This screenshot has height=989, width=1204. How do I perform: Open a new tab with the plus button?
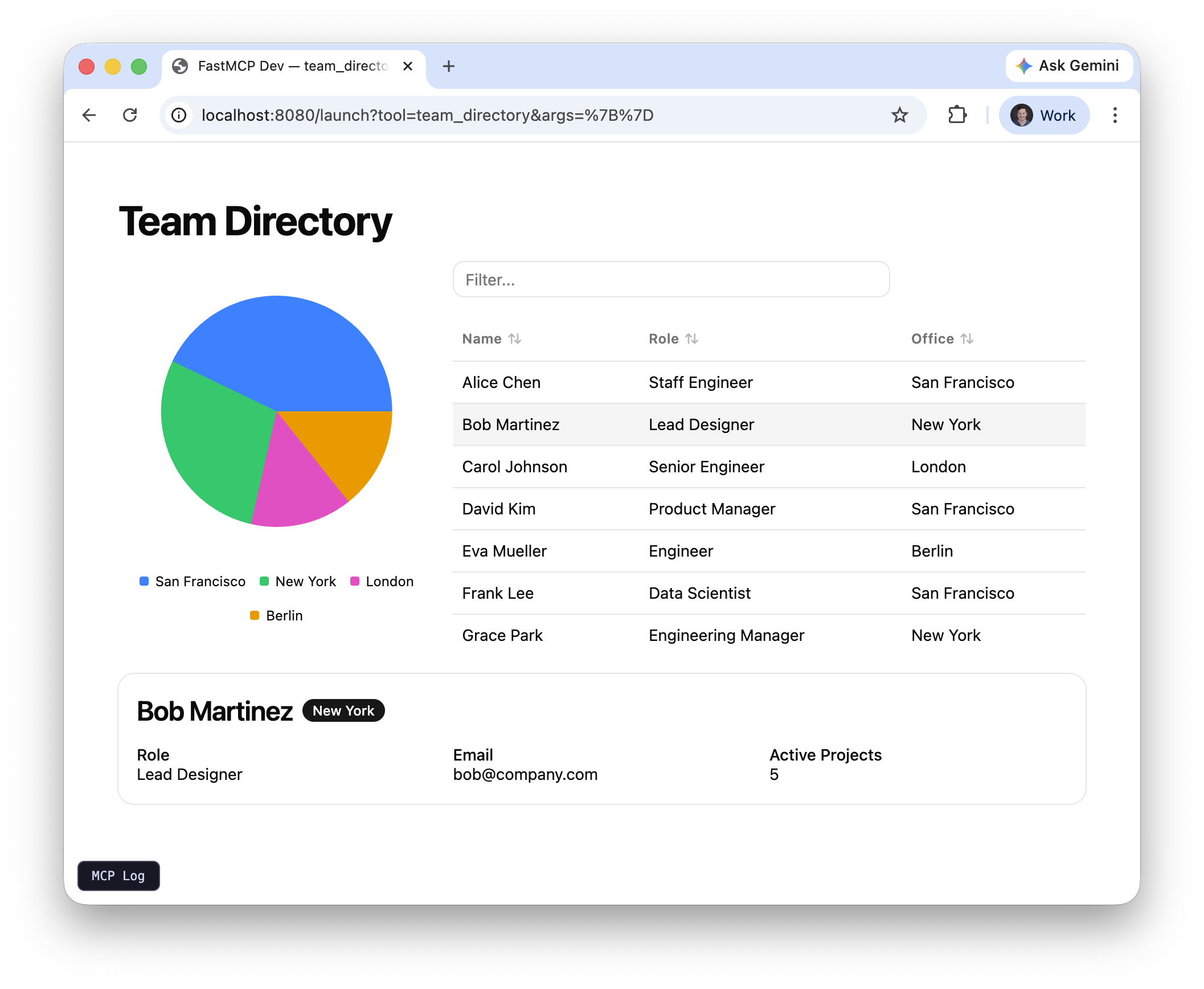449,66
